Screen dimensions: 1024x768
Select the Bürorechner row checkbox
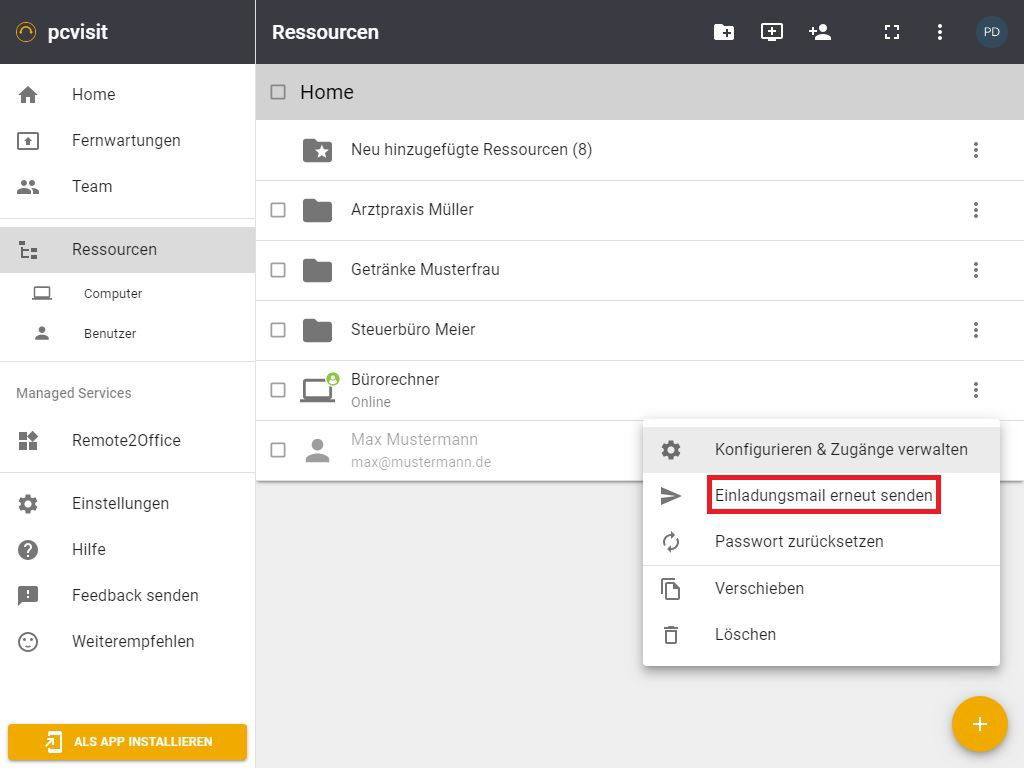tap(278, 390)
